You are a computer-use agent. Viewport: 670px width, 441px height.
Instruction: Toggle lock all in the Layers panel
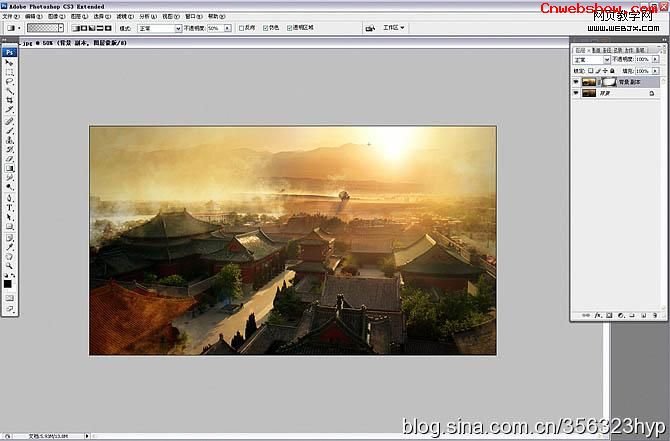coord(612,71)
